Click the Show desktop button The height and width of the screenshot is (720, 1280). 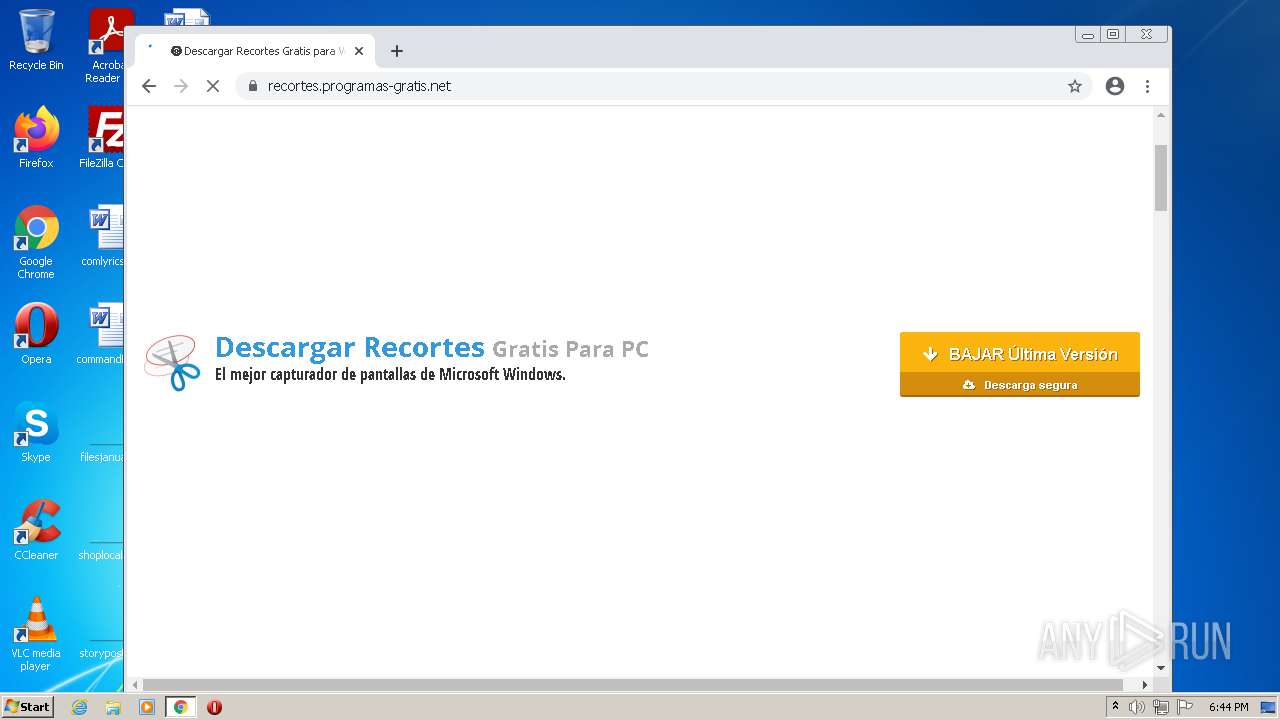tap(1268, 707)
